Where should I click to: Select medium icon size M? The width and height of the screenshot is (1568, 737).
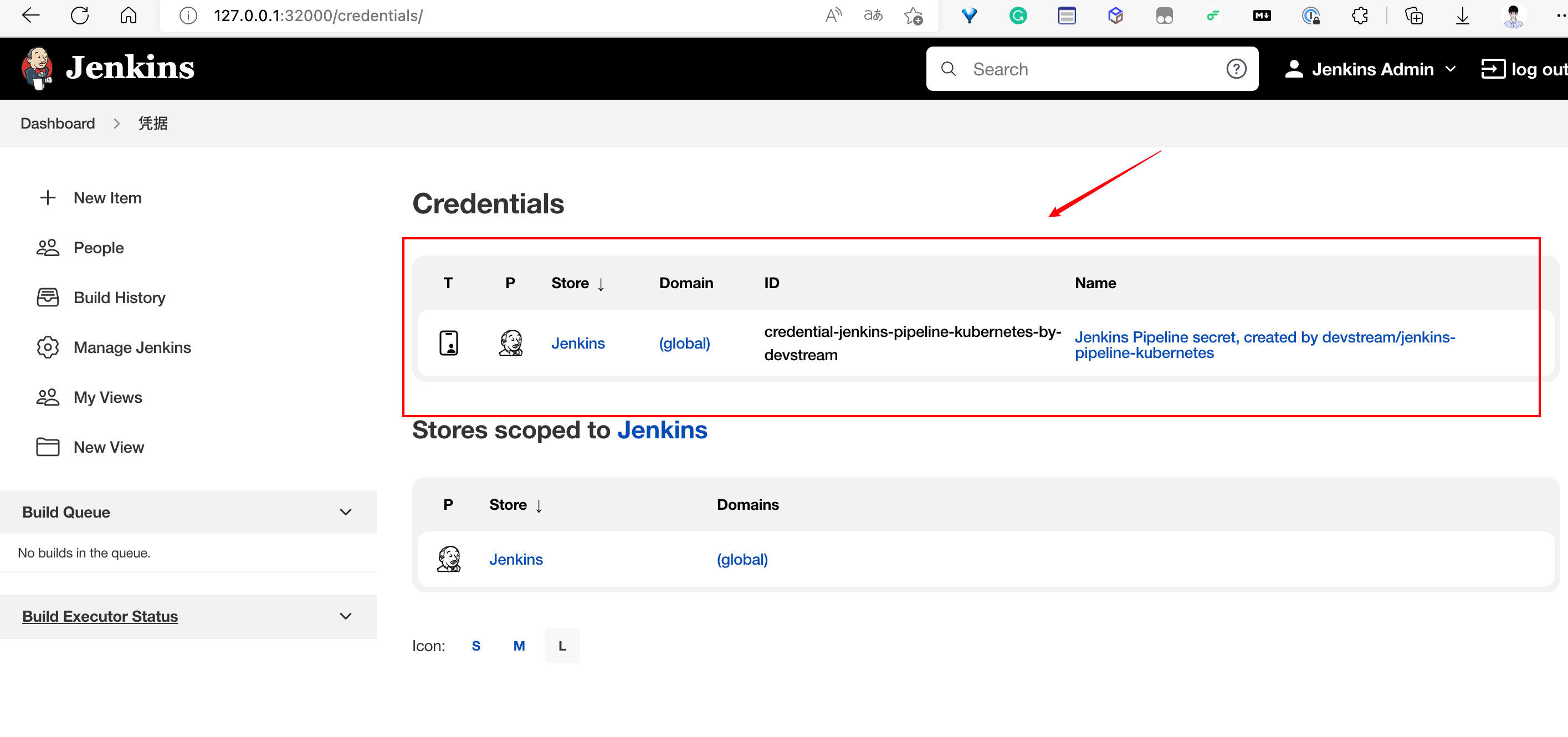point(519,646)
